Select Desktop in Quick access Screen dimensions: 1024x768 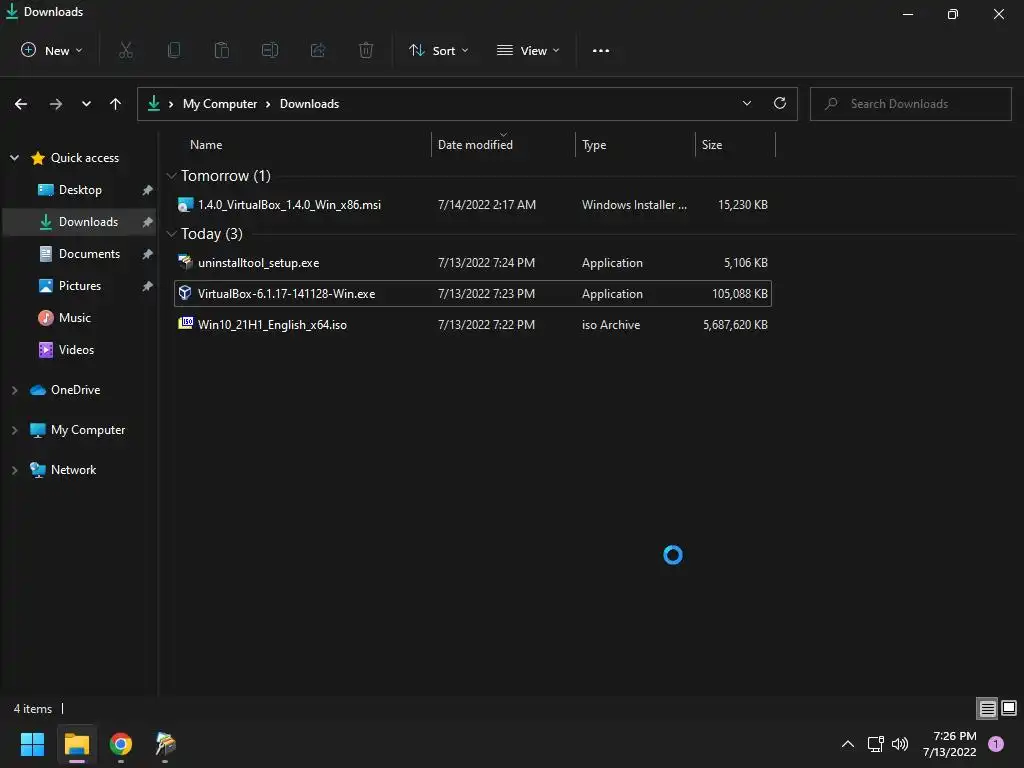(80, 190)
